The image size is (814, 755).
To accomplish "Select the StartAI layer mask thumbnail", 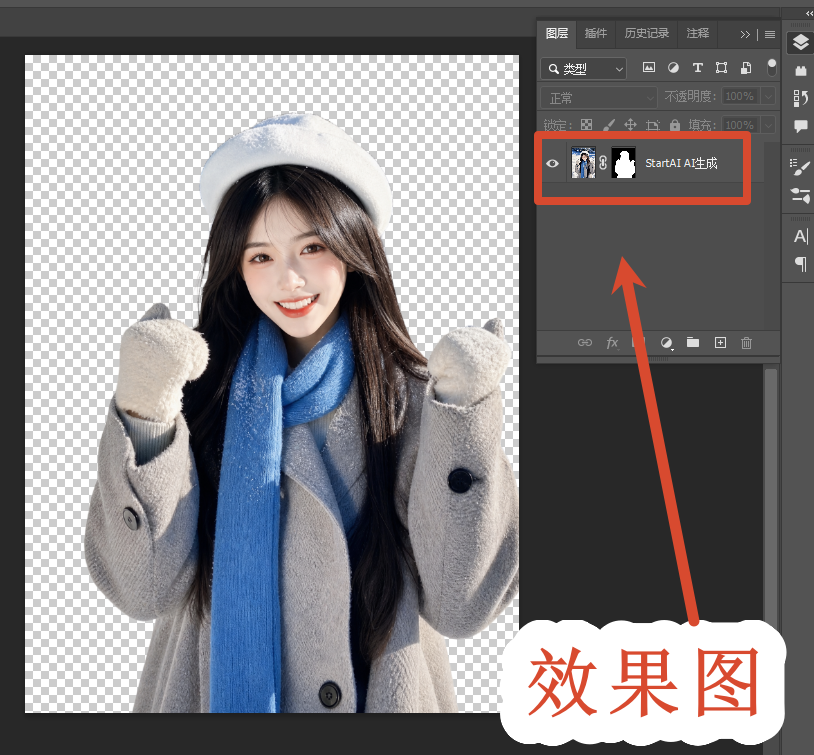I will (623, 163).
